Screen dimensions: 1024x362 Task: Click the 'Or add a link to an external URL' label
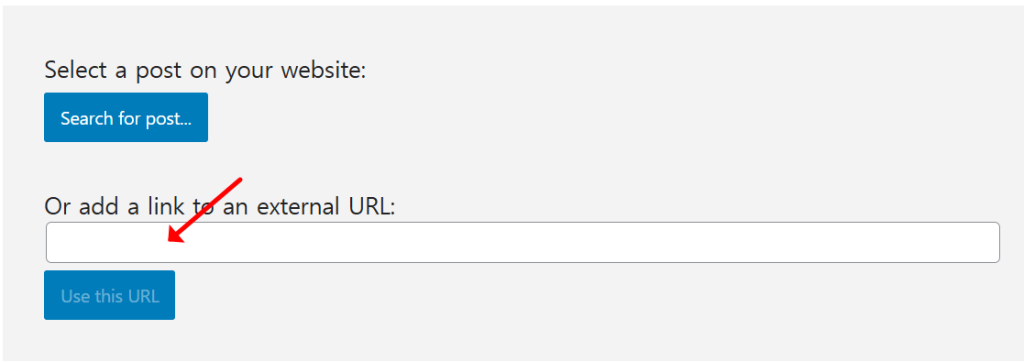pos(220,206)
